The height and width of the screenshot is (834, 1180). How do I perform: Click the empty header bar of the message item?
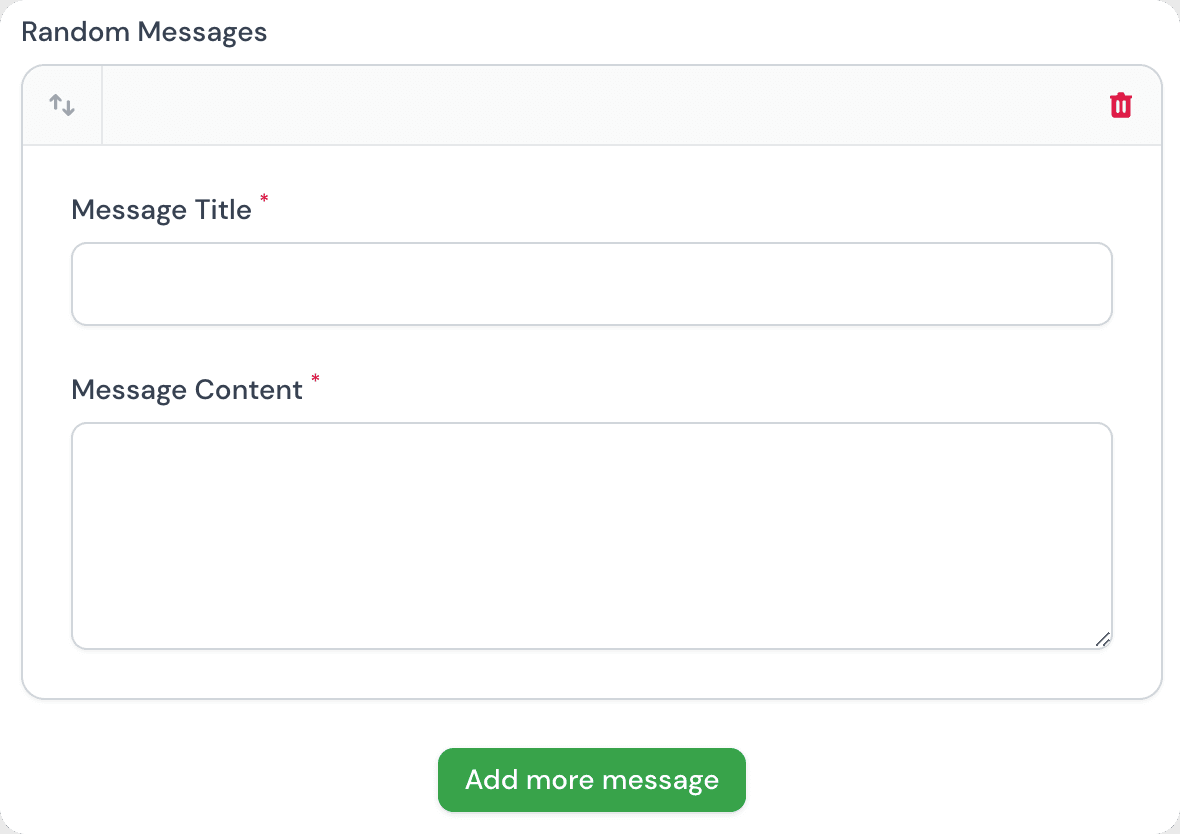pyautogui.click(x=600, y=105)
